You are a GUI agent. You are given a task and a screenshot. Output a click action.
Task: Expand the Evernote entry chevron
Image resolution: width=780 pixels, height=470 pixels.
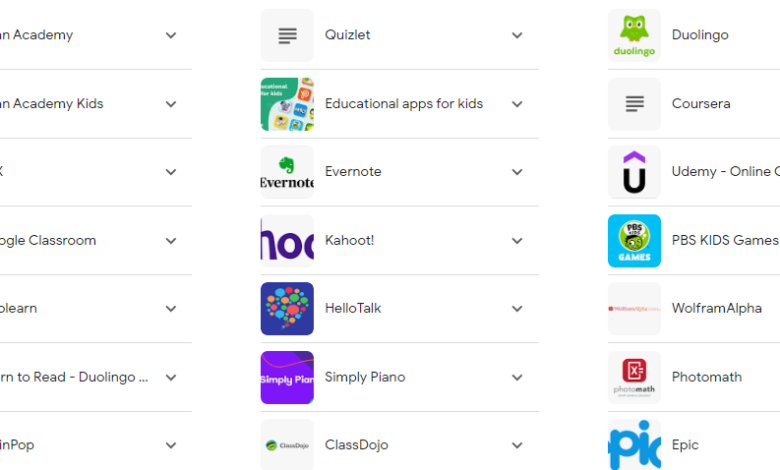pyautogui.click(x=517, y=172)
